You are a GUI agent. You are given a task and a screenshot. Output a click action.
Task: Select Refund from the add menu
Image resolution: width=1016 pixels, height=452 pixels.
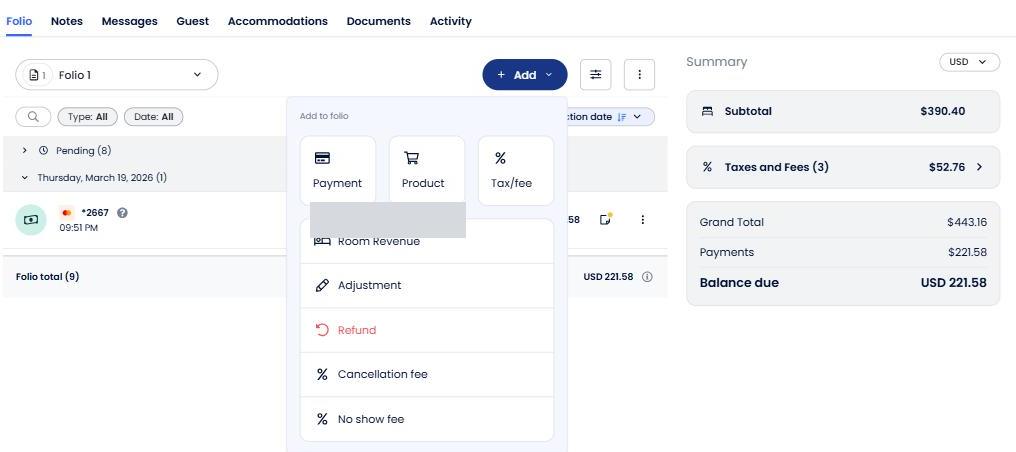[x=427, y=330]
